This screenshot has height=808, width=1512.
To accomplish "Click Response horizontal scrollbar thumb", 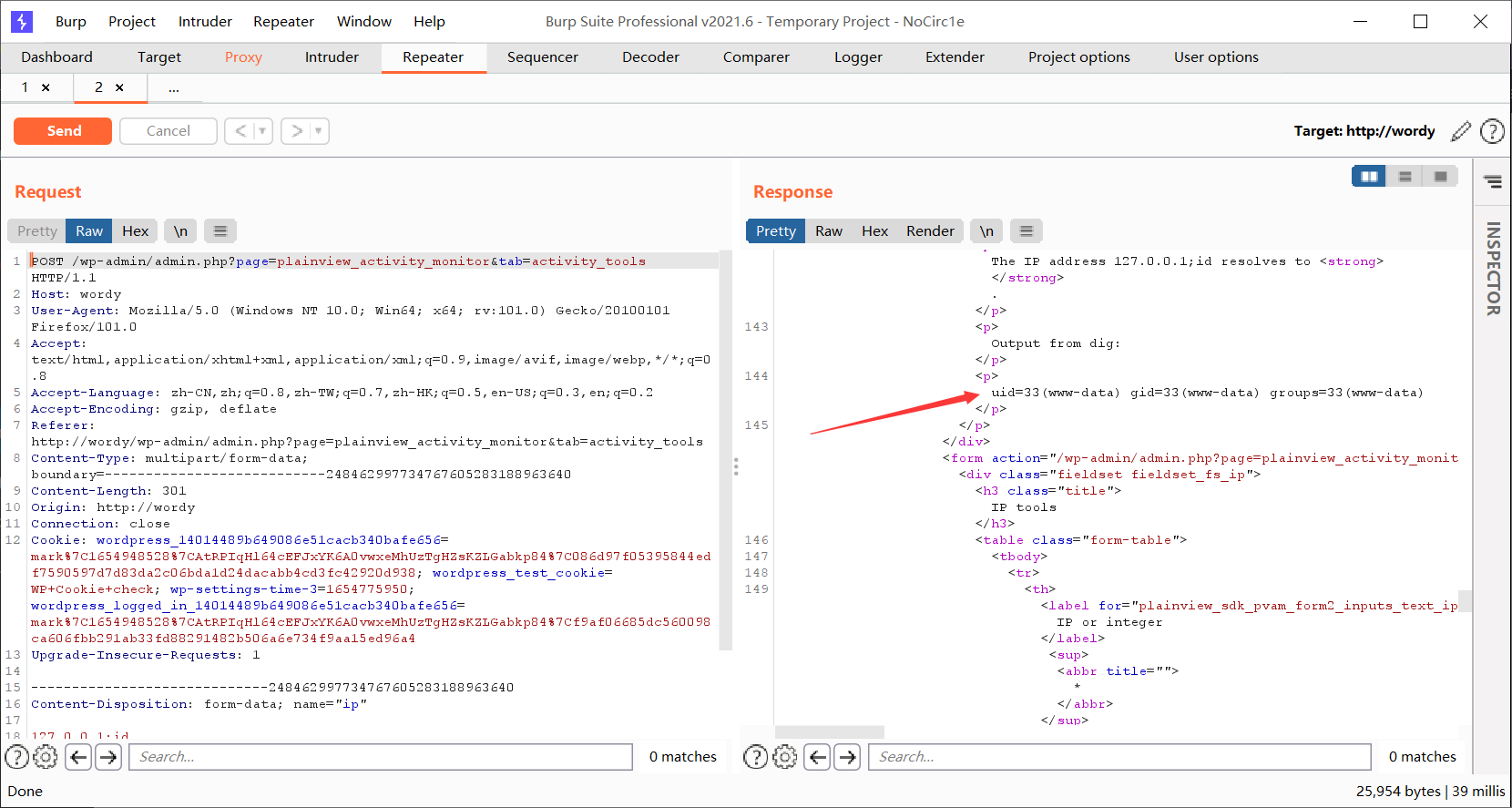I will (x=830, y=731).
